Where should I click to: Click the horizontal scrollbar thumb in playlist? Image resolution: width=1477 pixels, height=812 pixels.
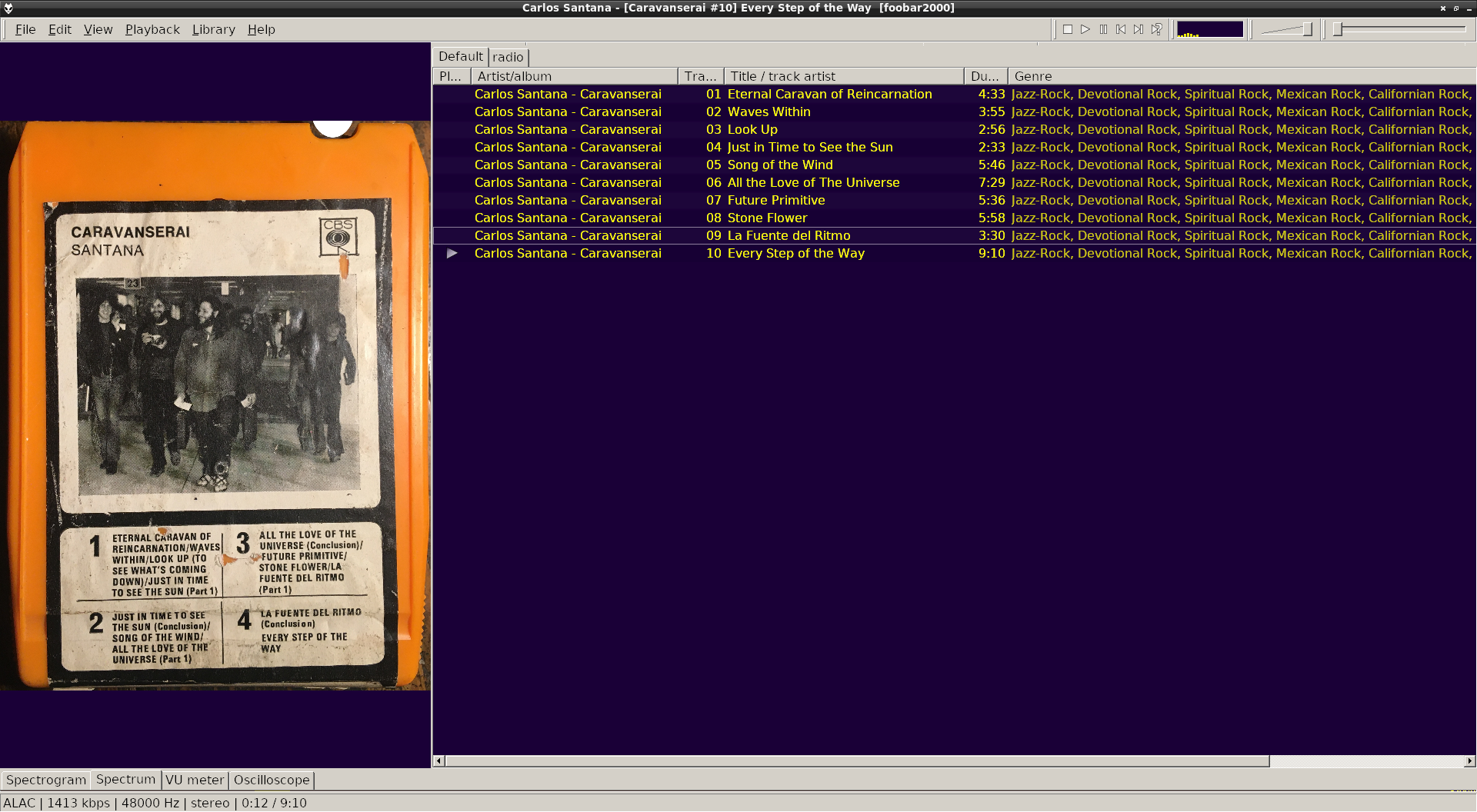click(857, 761)
